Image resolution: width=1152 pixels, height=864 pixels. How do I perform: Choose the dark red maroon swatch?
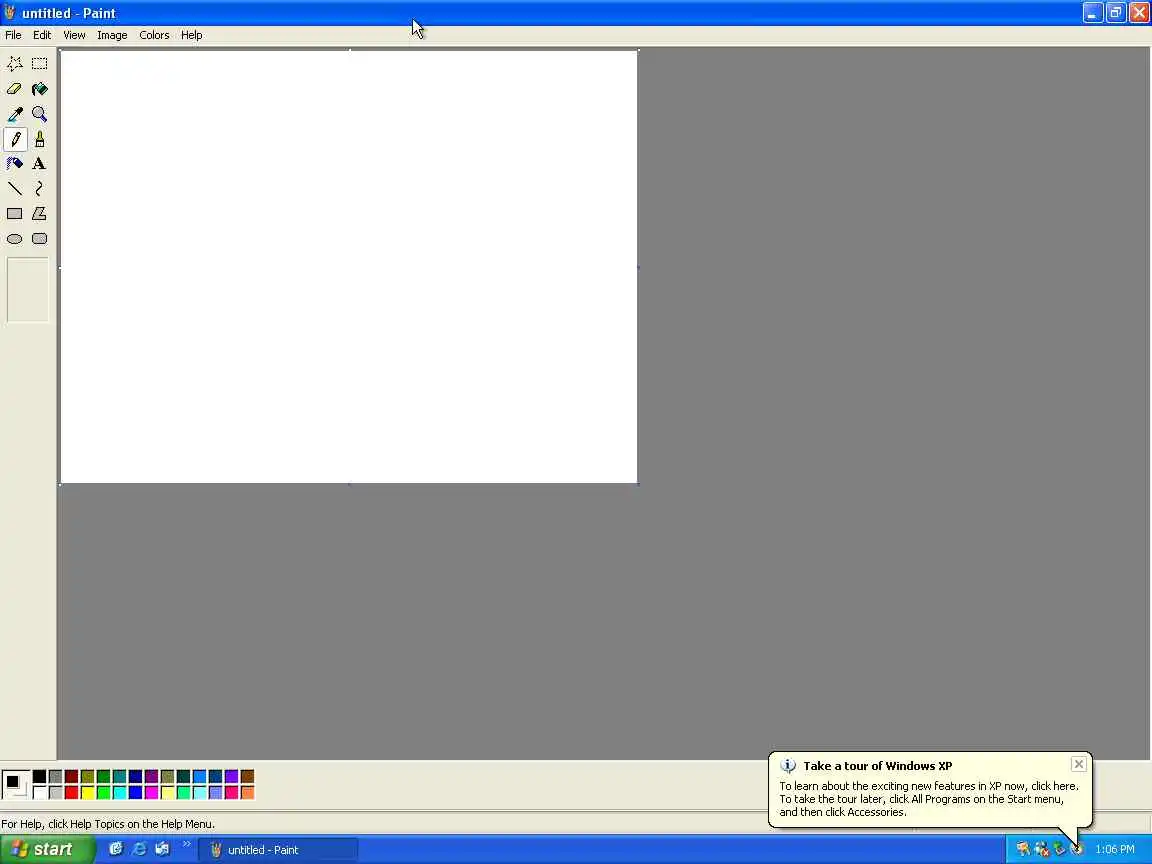point(71,777)
